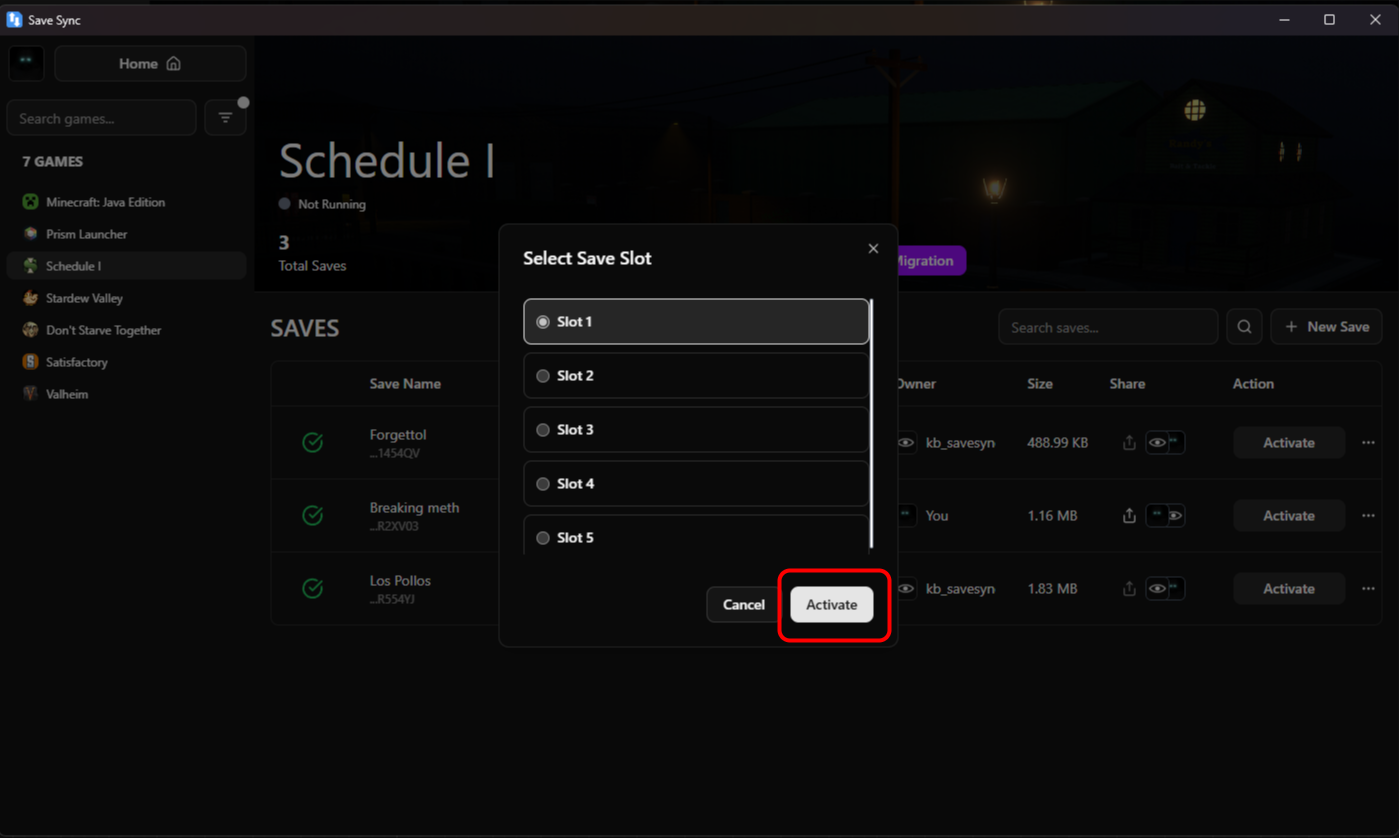Click the magnifier button beside Search saves
This screenshot has height=838, width=1399.
point(1244,327)
